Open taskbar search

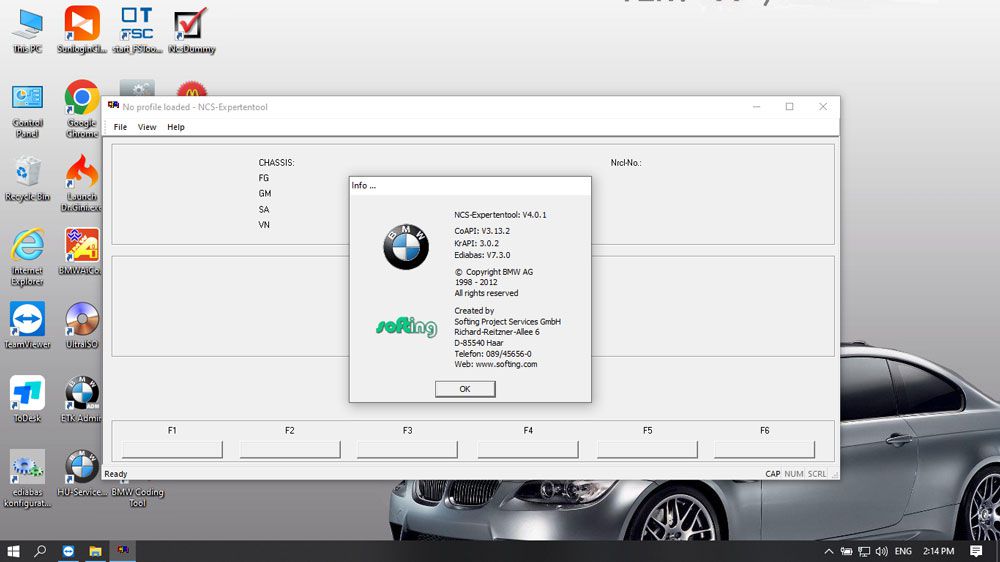tap(40, 551)
